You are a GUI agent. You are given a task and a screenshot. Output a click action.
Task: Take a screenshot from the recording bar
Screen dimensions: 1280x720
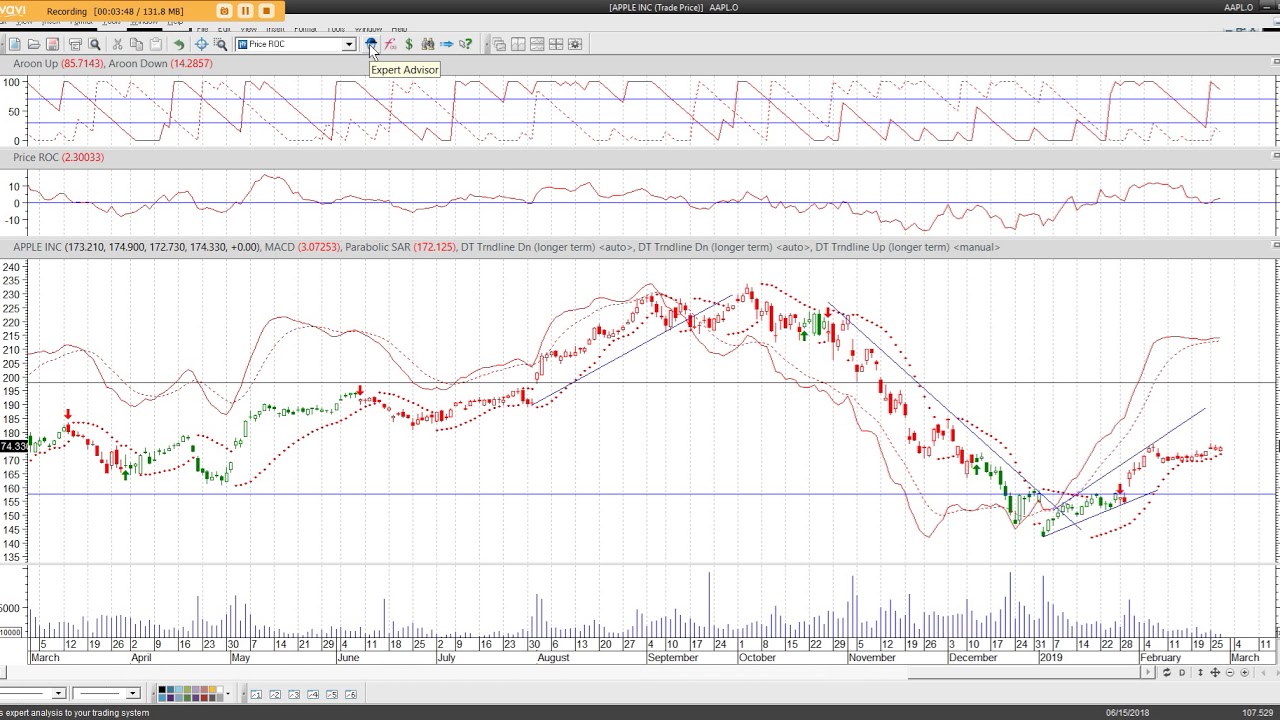pos(224,11)
